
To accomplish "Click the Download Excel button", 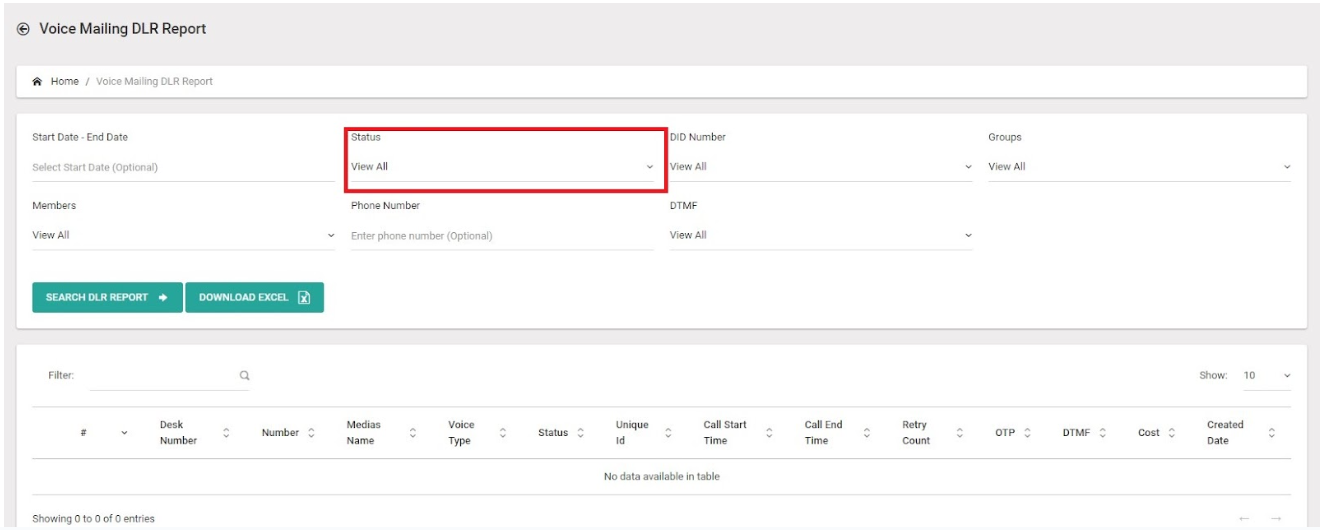I will [254, 298].
